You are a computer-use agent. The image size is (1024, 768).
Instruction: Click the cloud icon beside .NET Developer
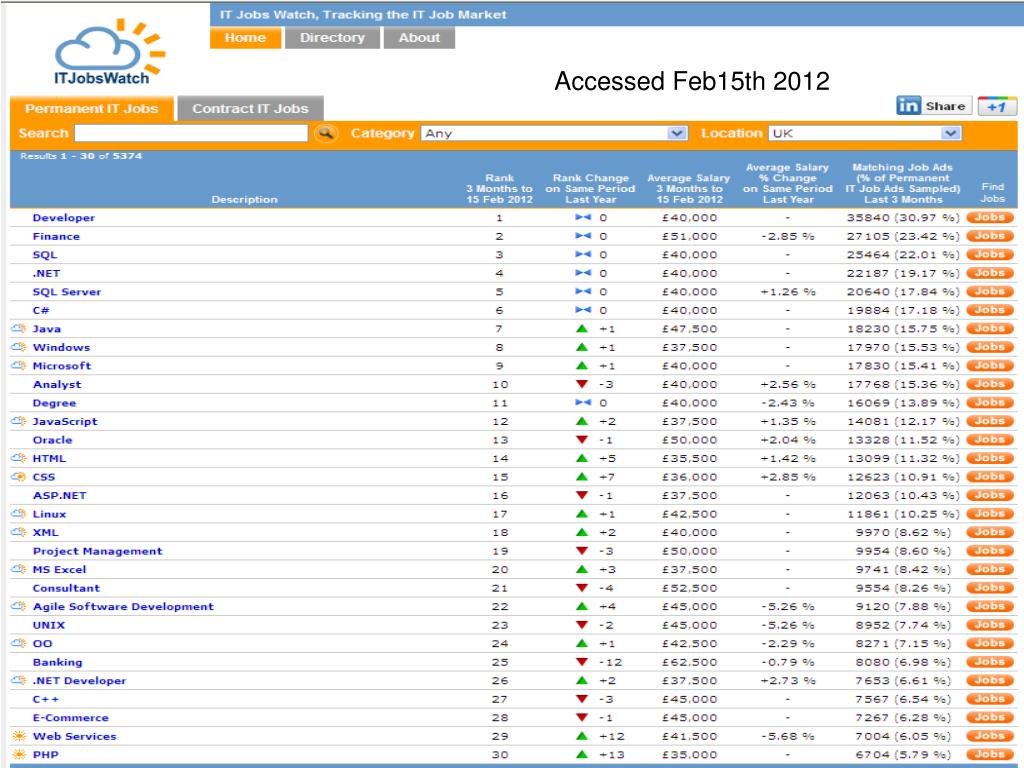19,680
